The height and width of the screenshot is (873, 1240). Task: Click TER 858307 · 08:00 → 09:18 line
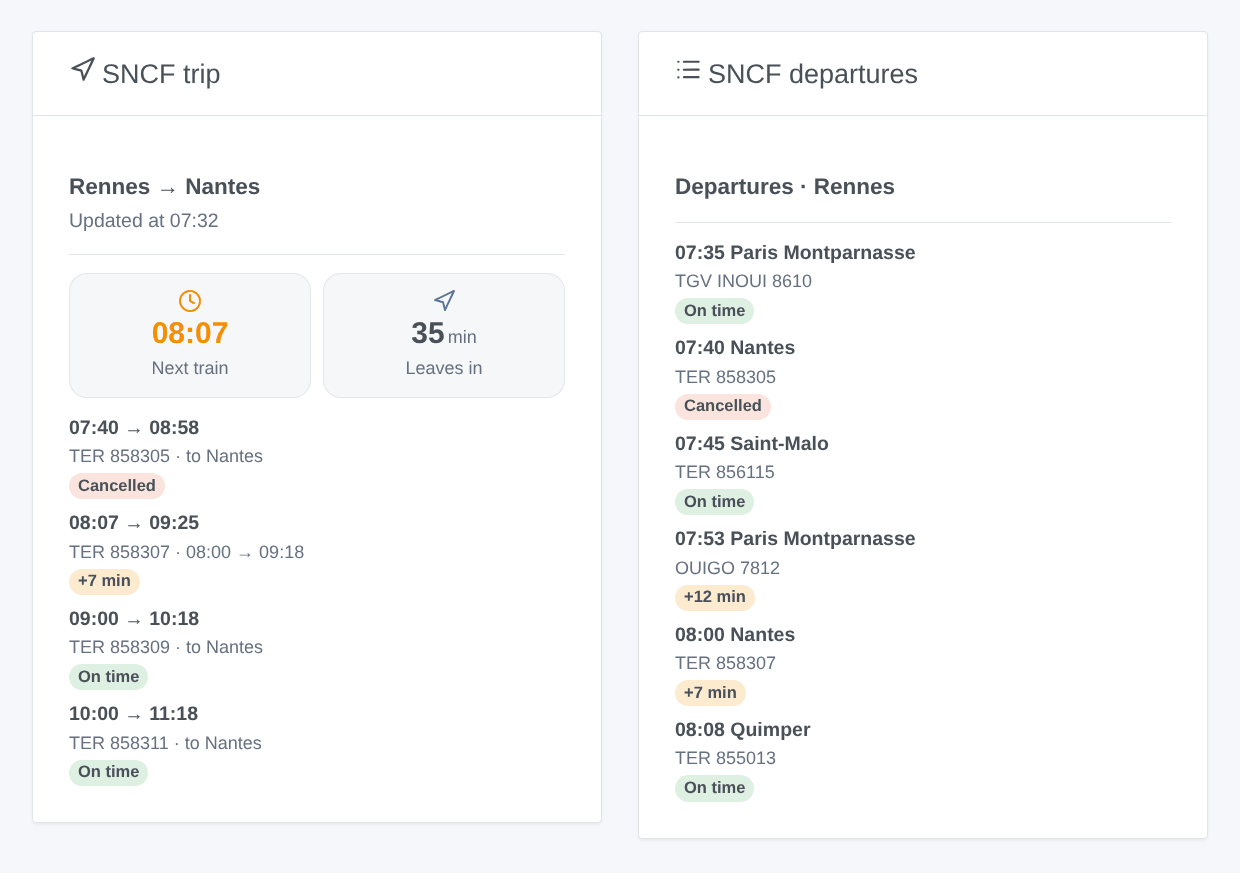(x=186, y=552)
